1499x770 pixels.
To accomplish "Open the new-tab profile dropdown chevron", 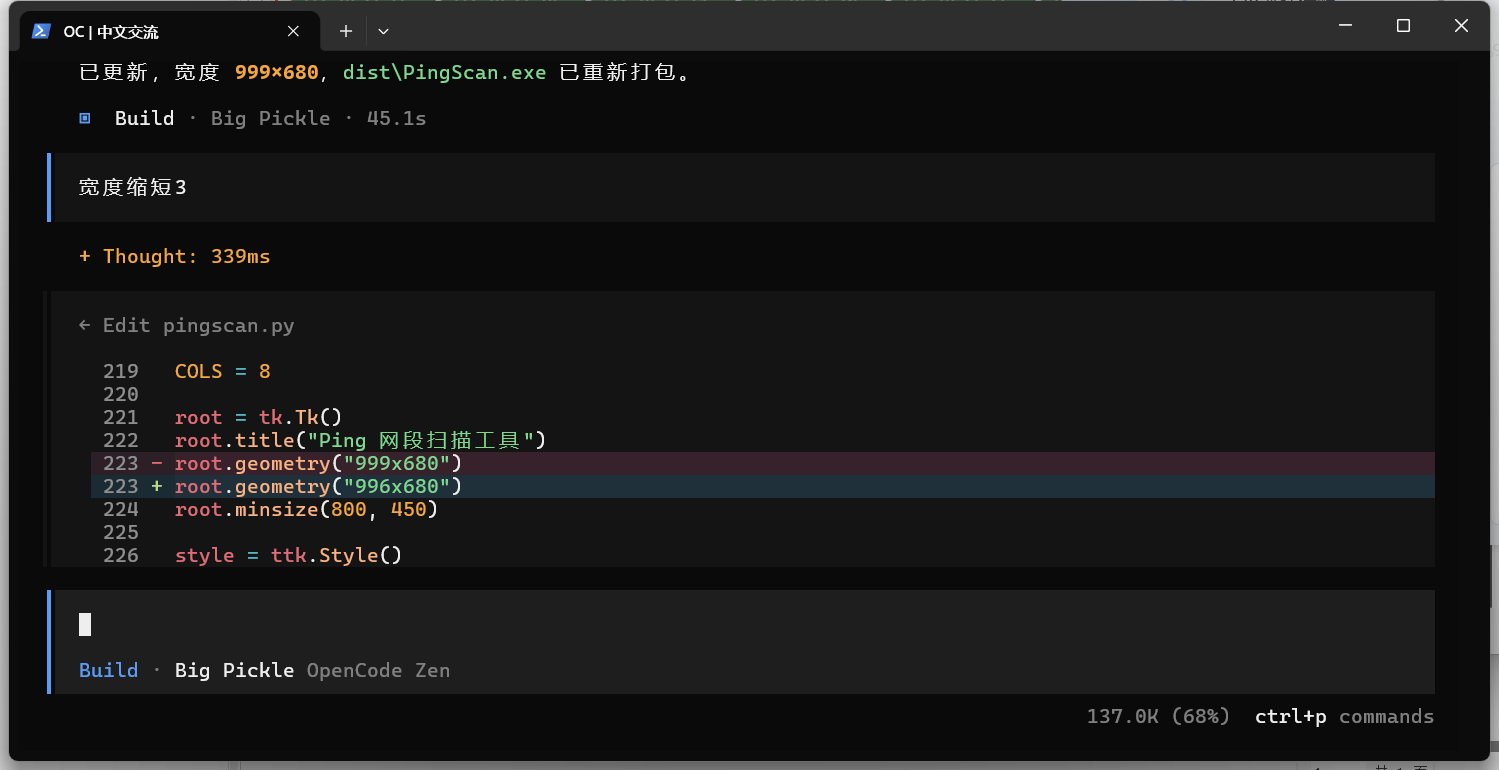I will (x=383, y=31).
